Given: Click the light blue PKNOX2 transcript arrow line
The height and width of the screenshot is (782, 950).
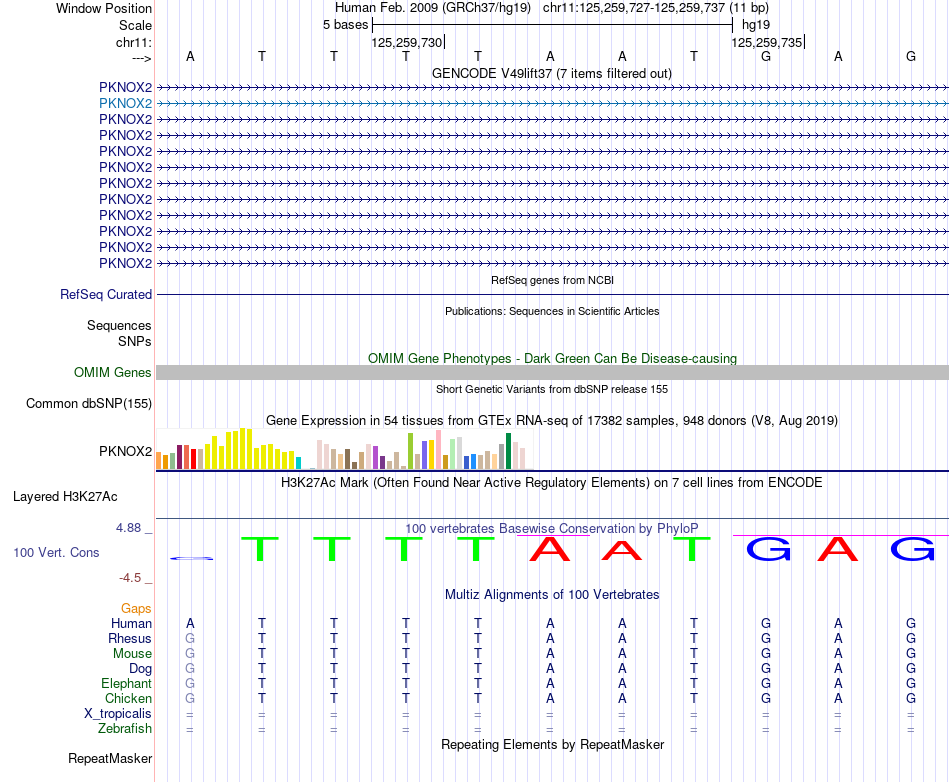Looking at the screenshot, I should point(552,104).
